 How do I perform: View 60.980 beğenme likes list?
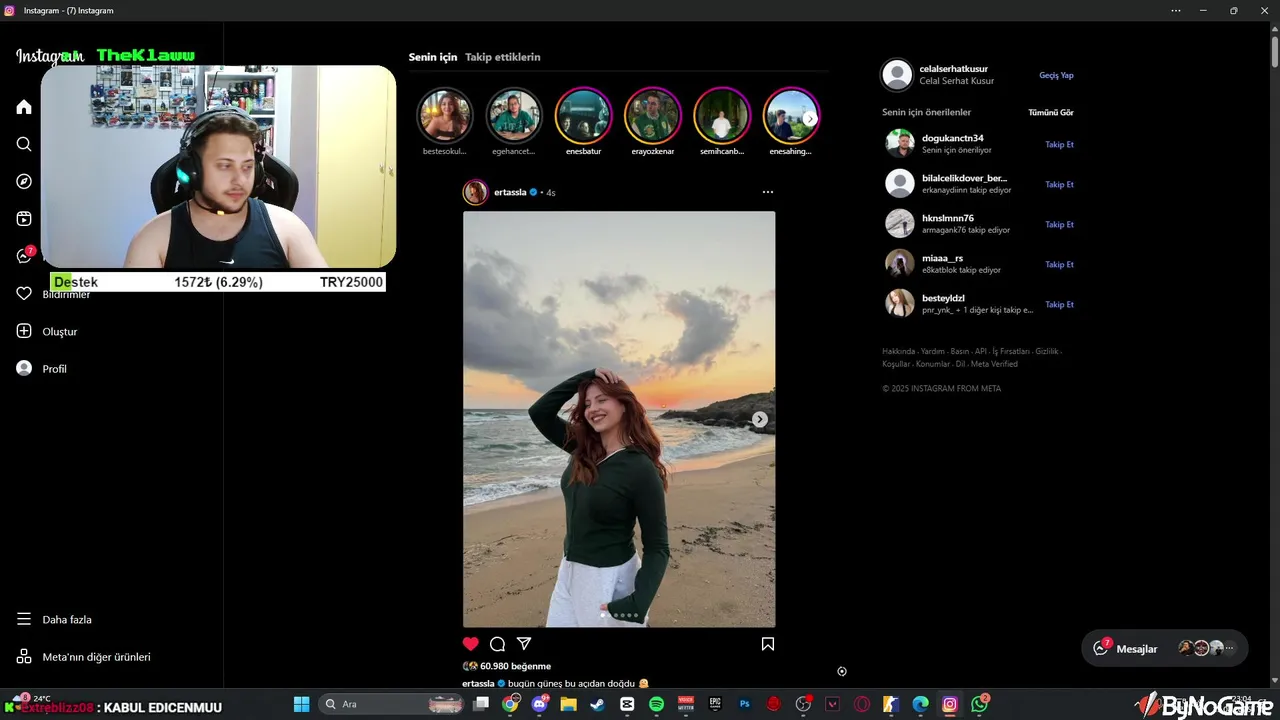515,666
